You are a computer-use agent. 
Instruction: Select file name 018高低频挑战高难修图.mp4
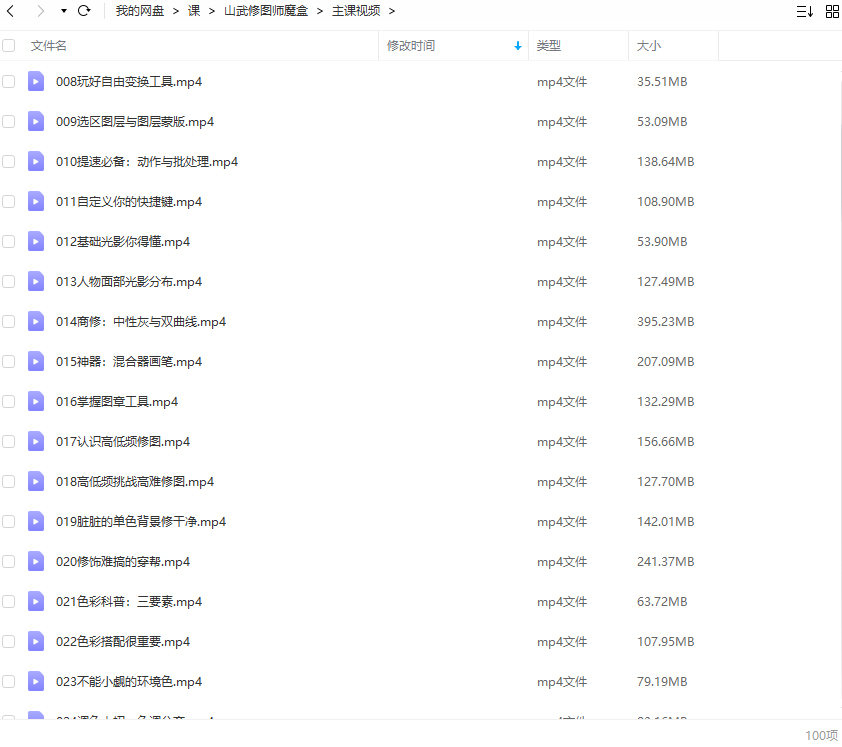(x=135, y=482)
